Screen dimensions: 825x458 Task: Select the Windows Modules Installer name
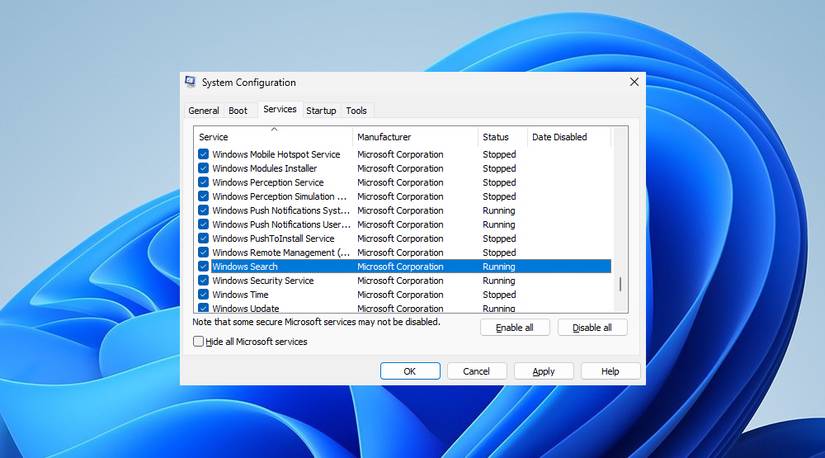pyautogui.click(x=265, y=168)
